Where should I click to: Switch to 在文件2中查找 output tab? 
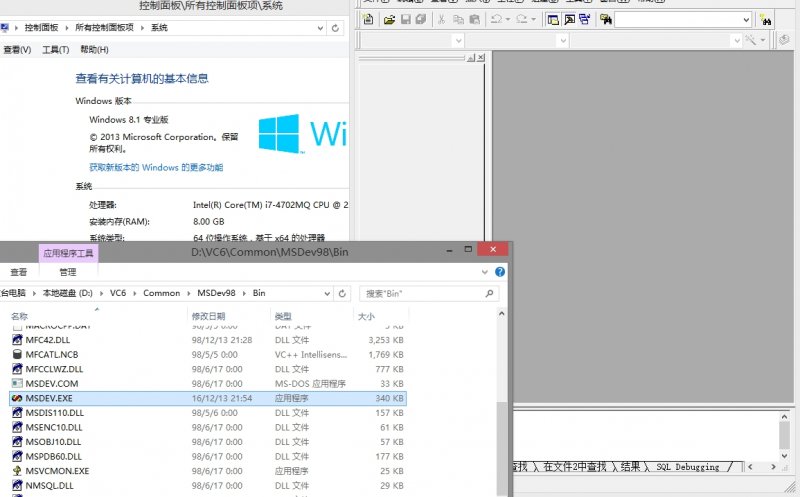click(574, 467)
